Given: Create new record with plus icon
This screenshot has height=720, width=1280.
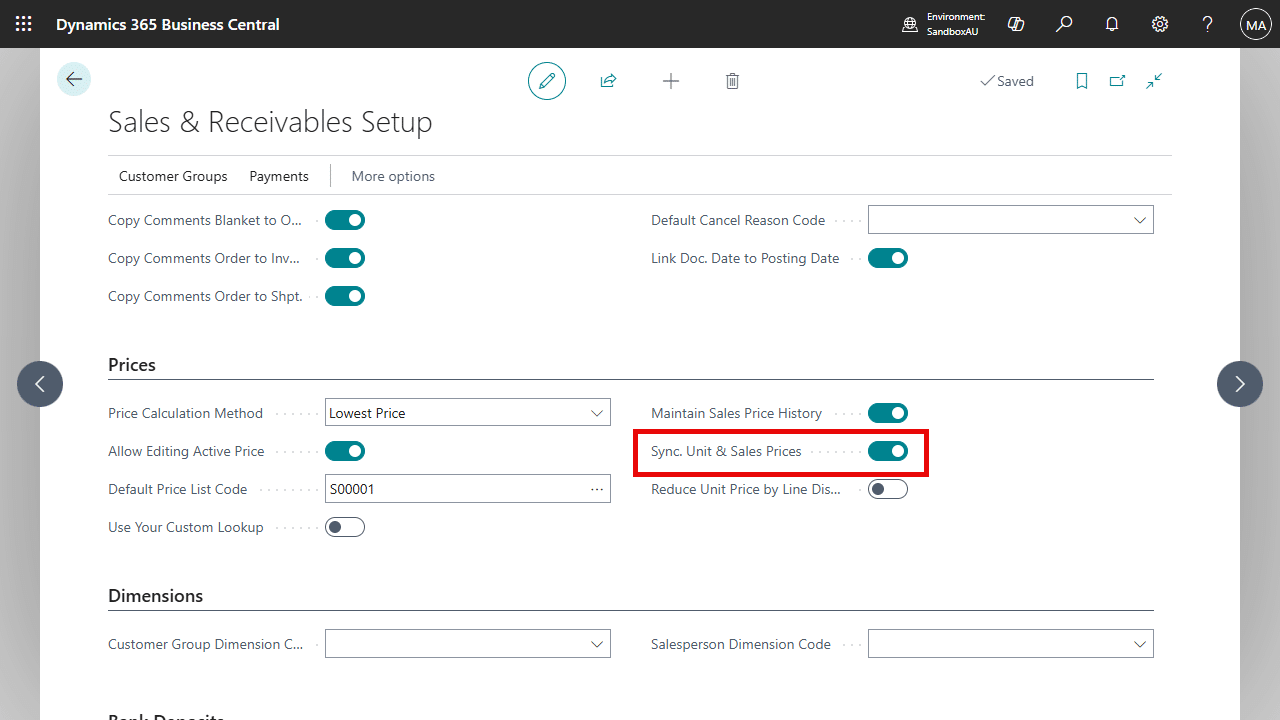Looking at the screenshot, I should (x=671, y=81).
